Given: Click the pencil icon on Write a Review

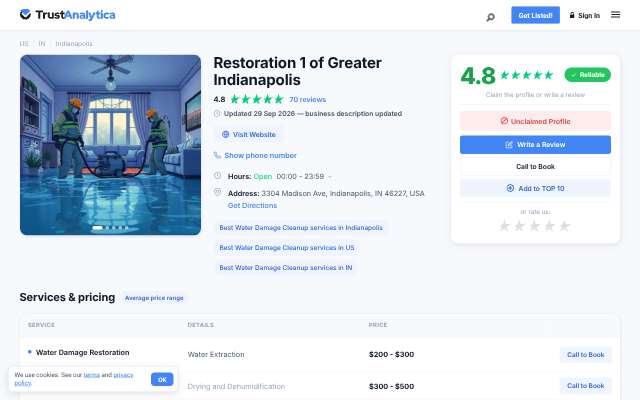Looking at the screenshot, I should [x=509, y=144].
